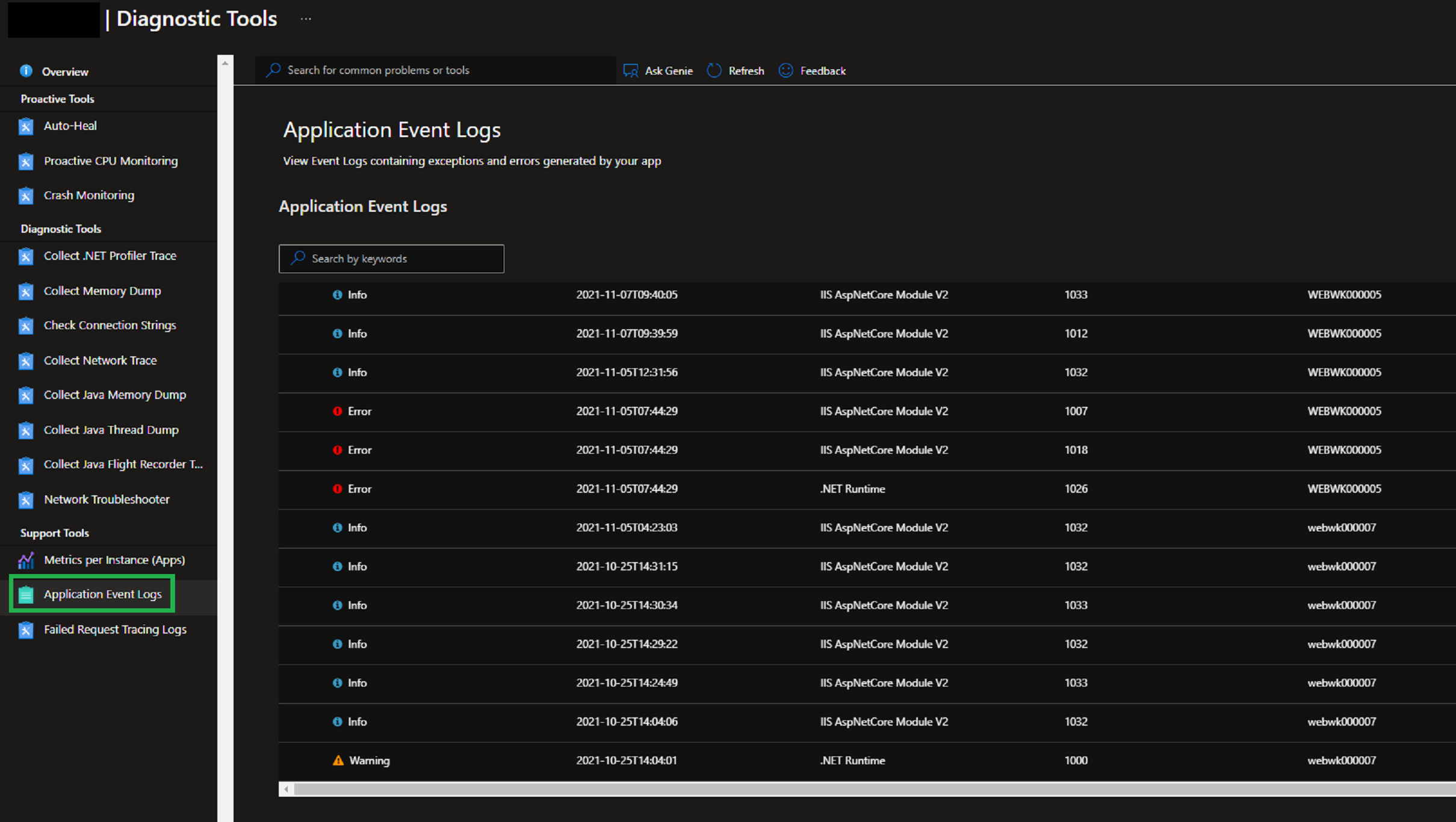Click the Metrics per Instance chart icon
Viewport: 1456px width, 822px height.
(x=26, y=560)
